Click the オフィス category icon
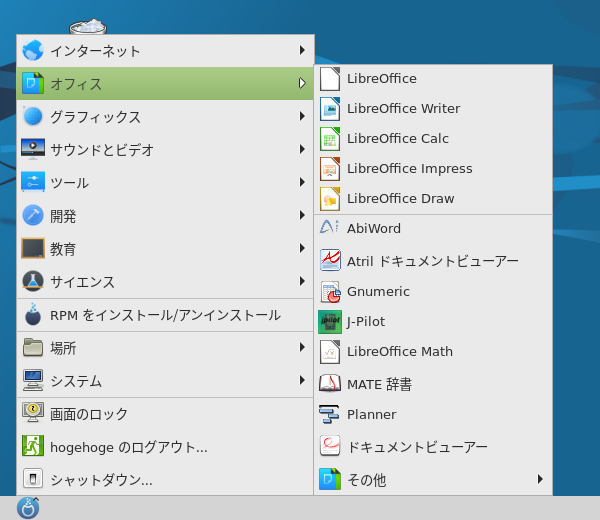The width and height of the screenshot is (600, 520). (x=33, y=83)
